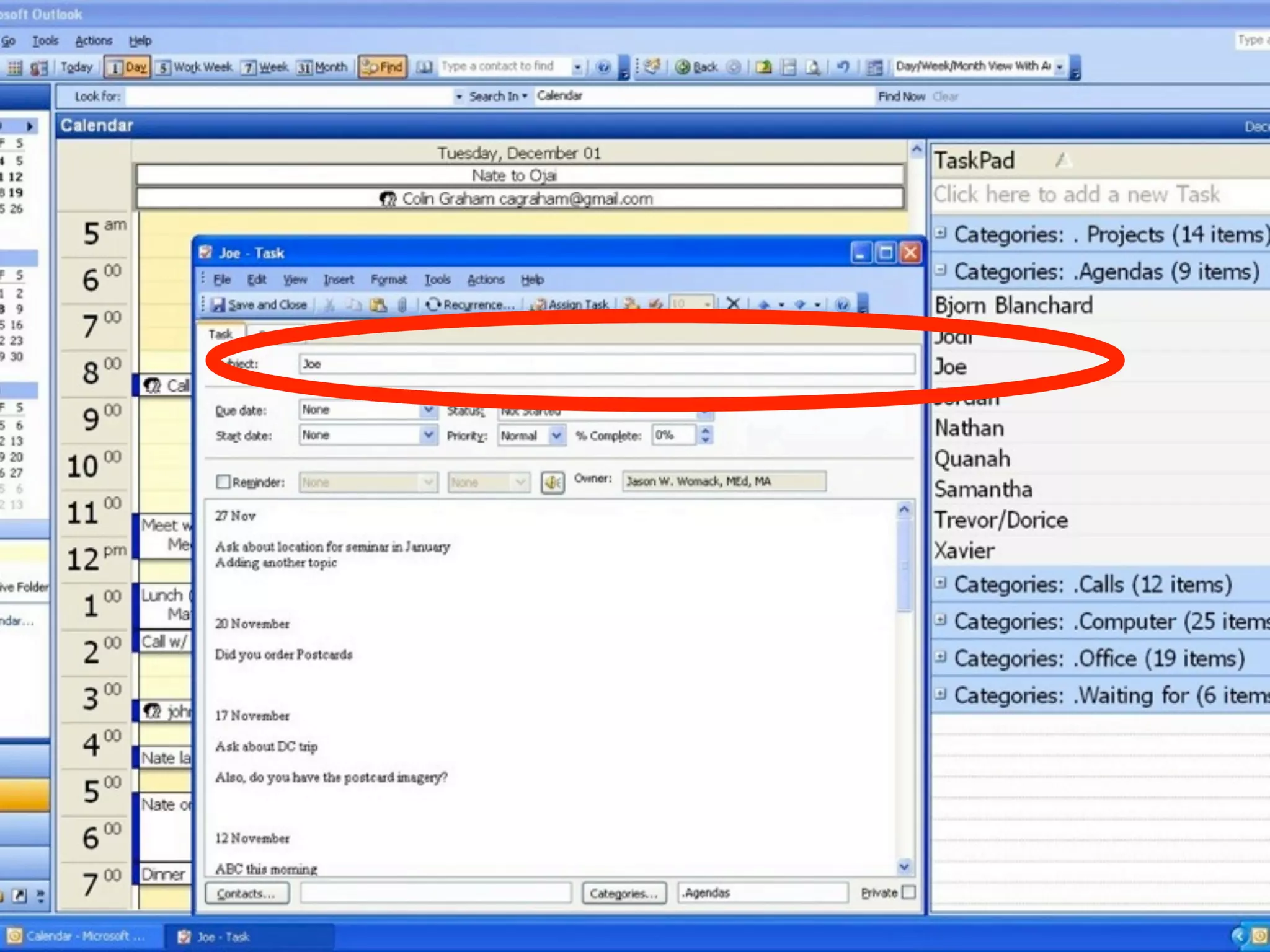Collapse the .Agendas category group

tap(941, 270)
